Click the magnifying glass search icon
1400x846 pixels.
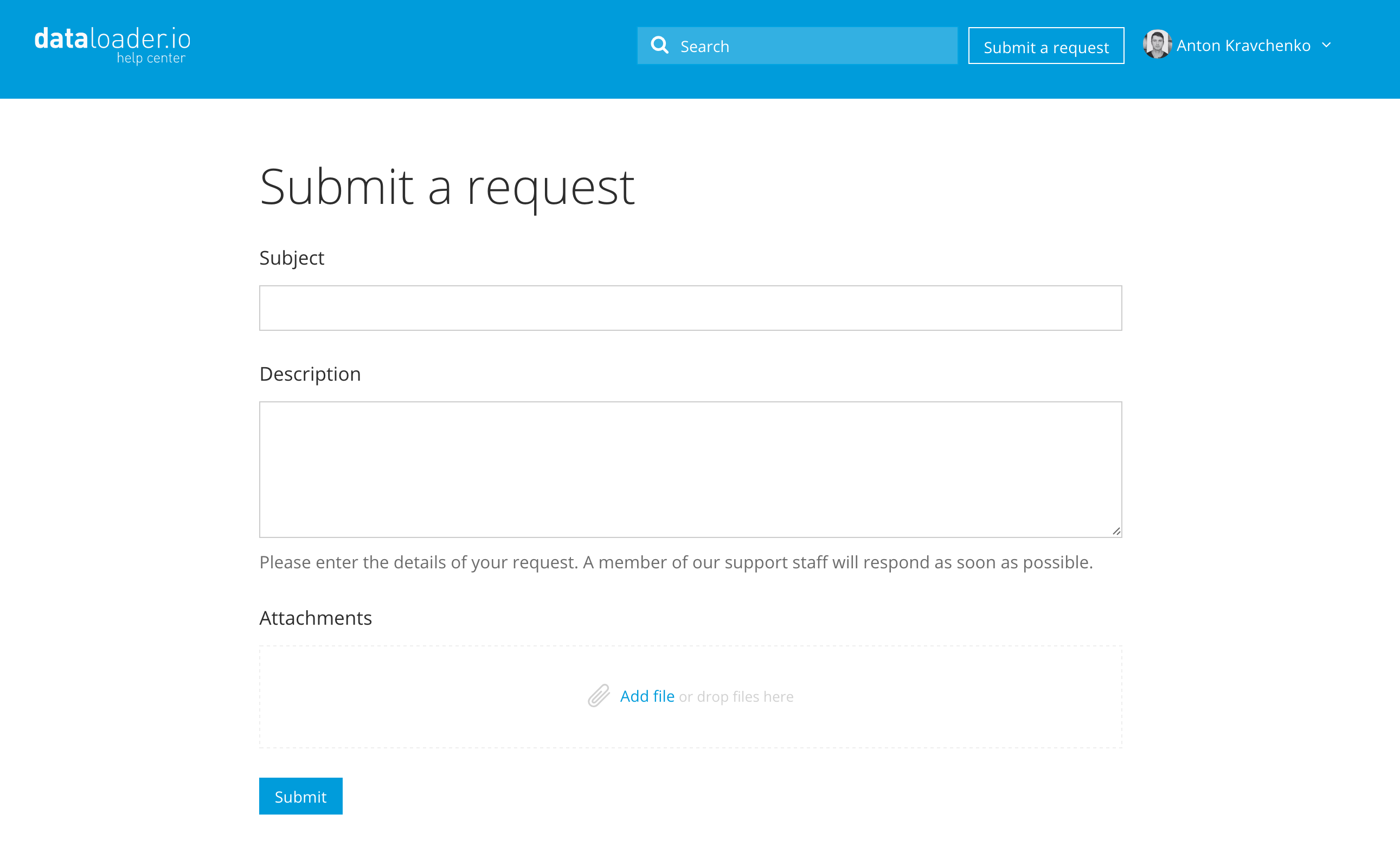659,46
